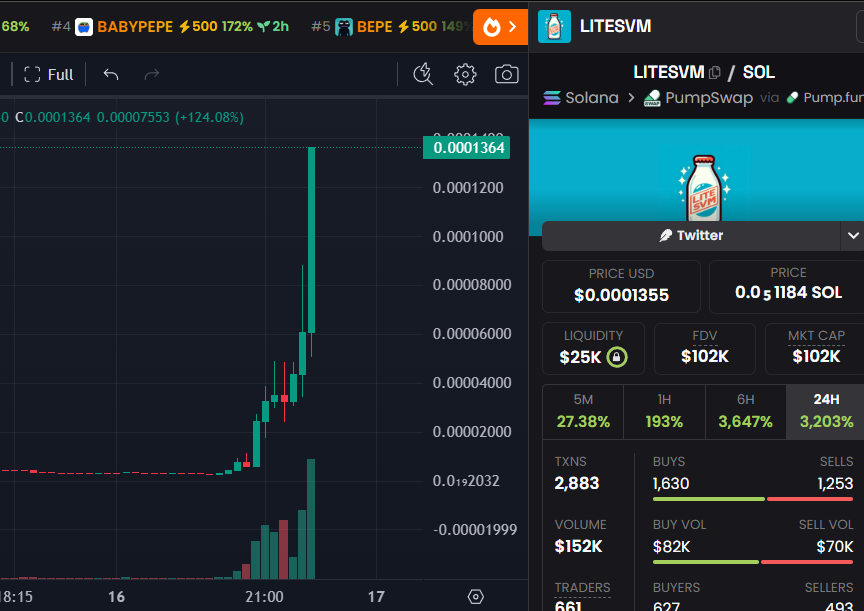Open chart settings gear
Image resolution: width=864 pixels, height=611 pixels.
[x=465, y=74]
